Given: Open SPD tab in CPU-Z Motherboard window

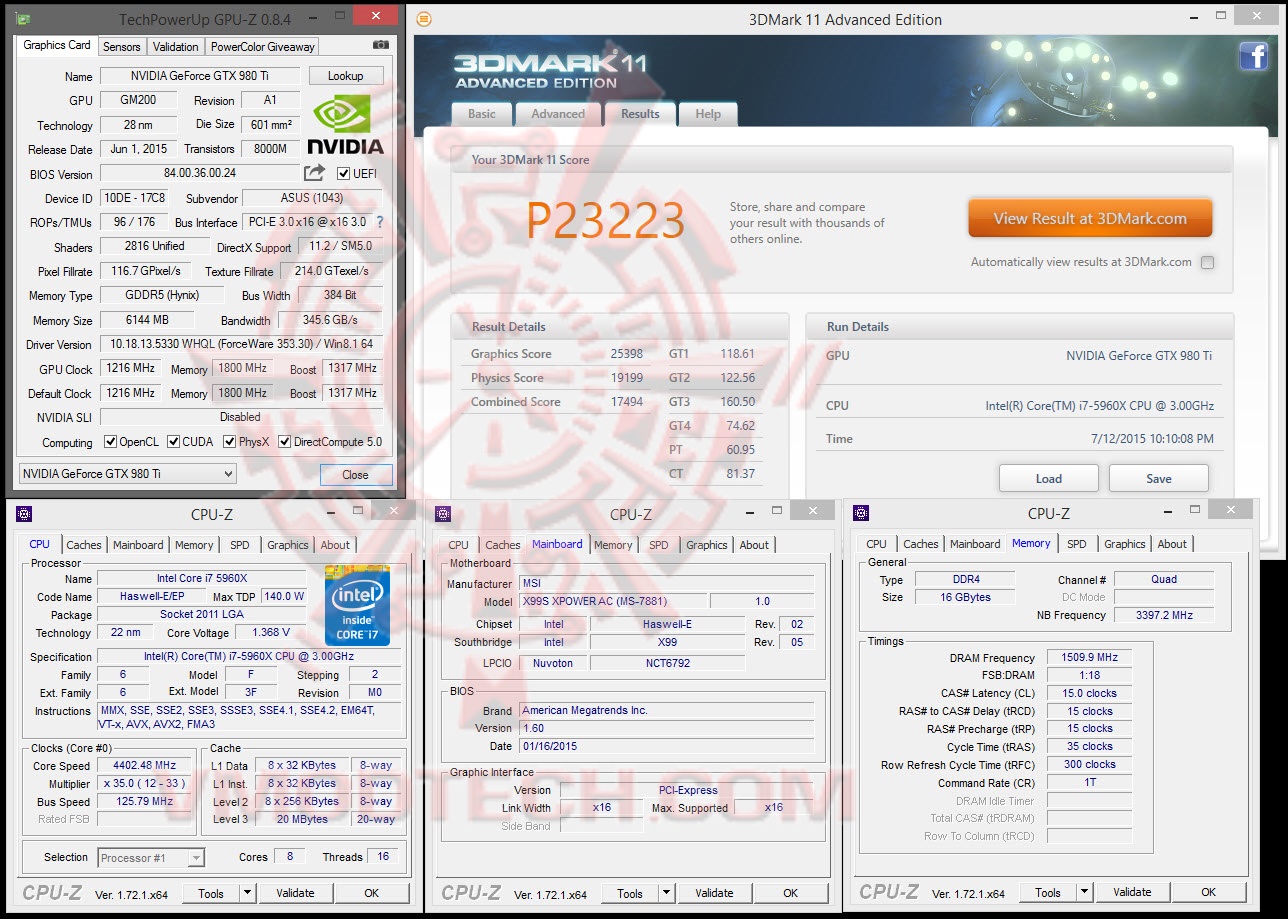Looking at the screenshot, I should pyautogui.click(x=658, y=545).
